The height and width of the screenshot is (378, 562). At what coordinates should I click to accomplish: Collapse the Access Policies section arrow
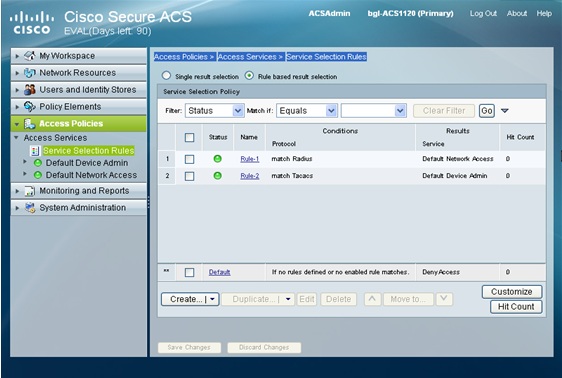click(17, 124)
